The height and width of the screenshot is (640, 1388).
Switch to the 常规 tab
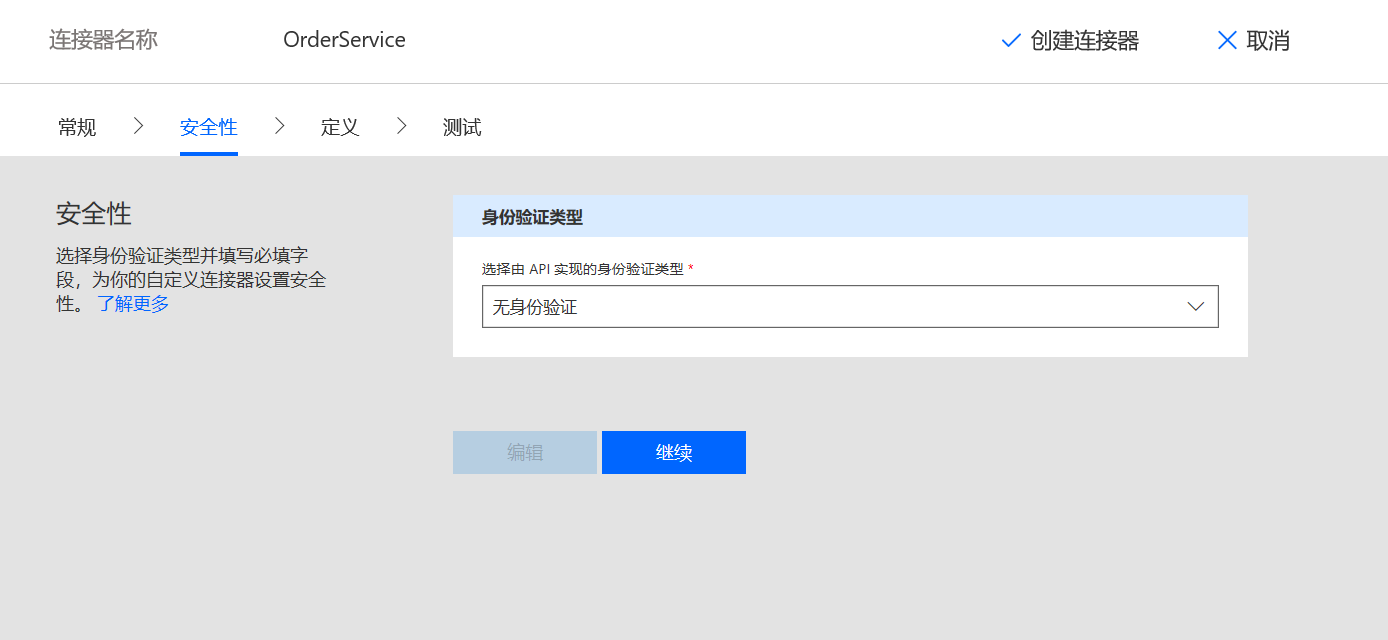pyautogui.click(x=76, y=127)
